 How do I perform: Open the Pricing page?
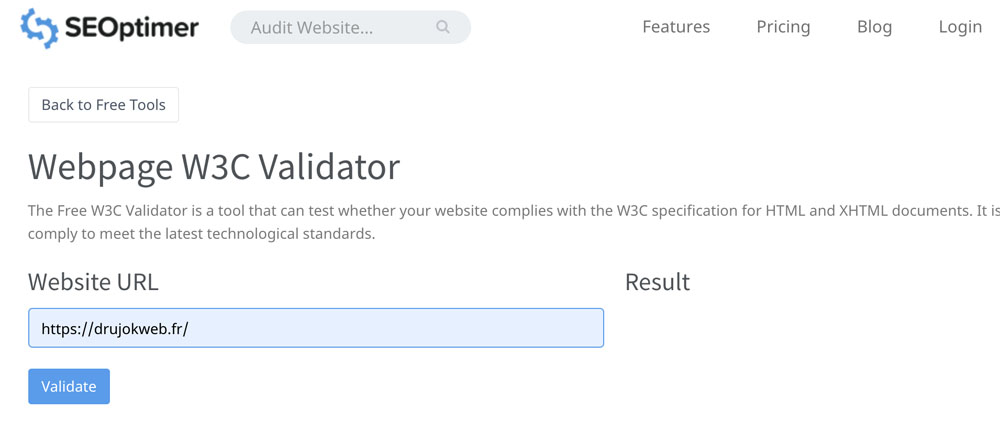(783, 27)
